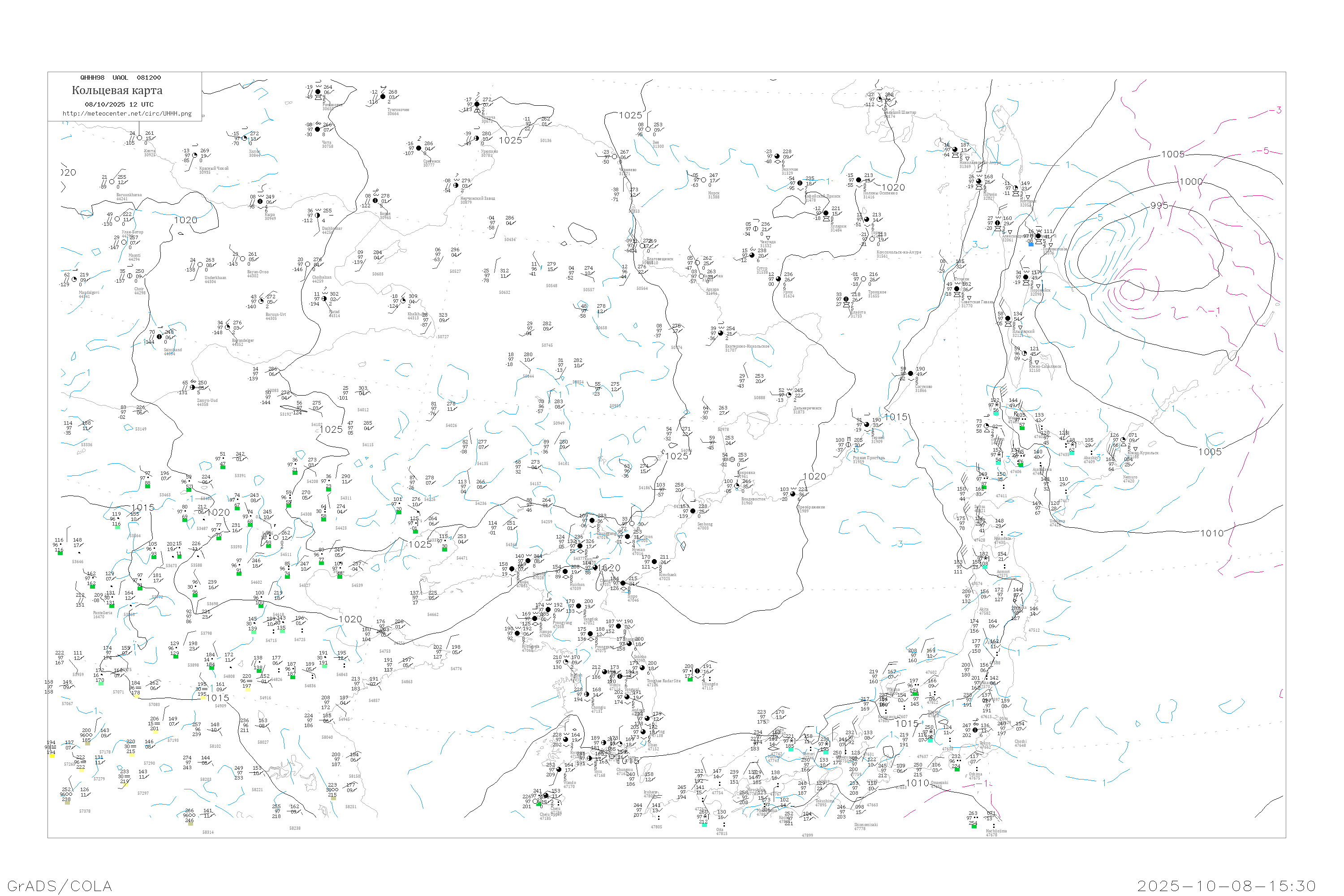Screen dimensions: 1344x896
Task: Click the 08/10/2025 12 UTC date label
Action: tap(119, 104)
